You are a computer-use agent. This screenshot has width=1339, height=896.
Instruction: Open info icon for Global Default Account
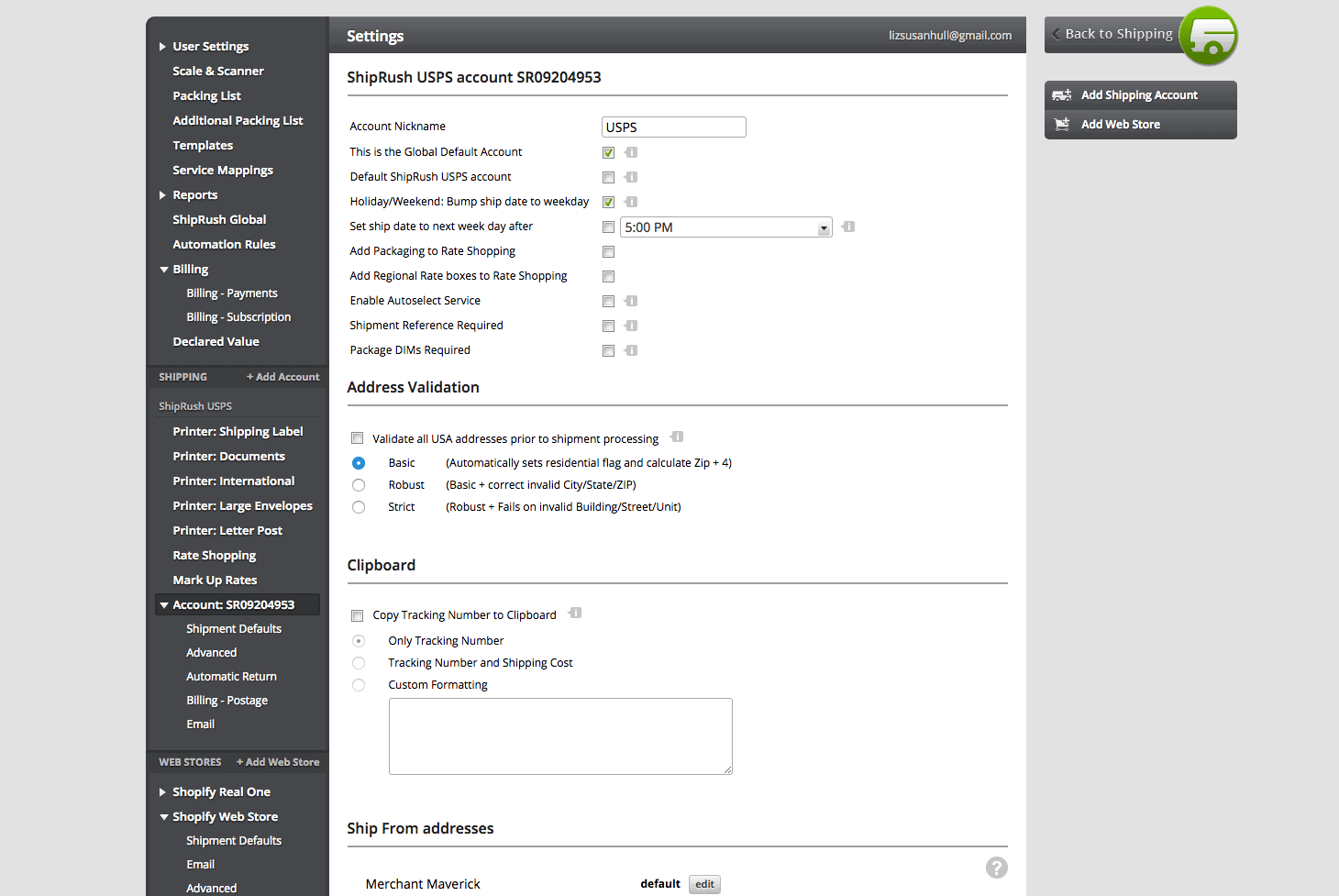click(631, 152)
